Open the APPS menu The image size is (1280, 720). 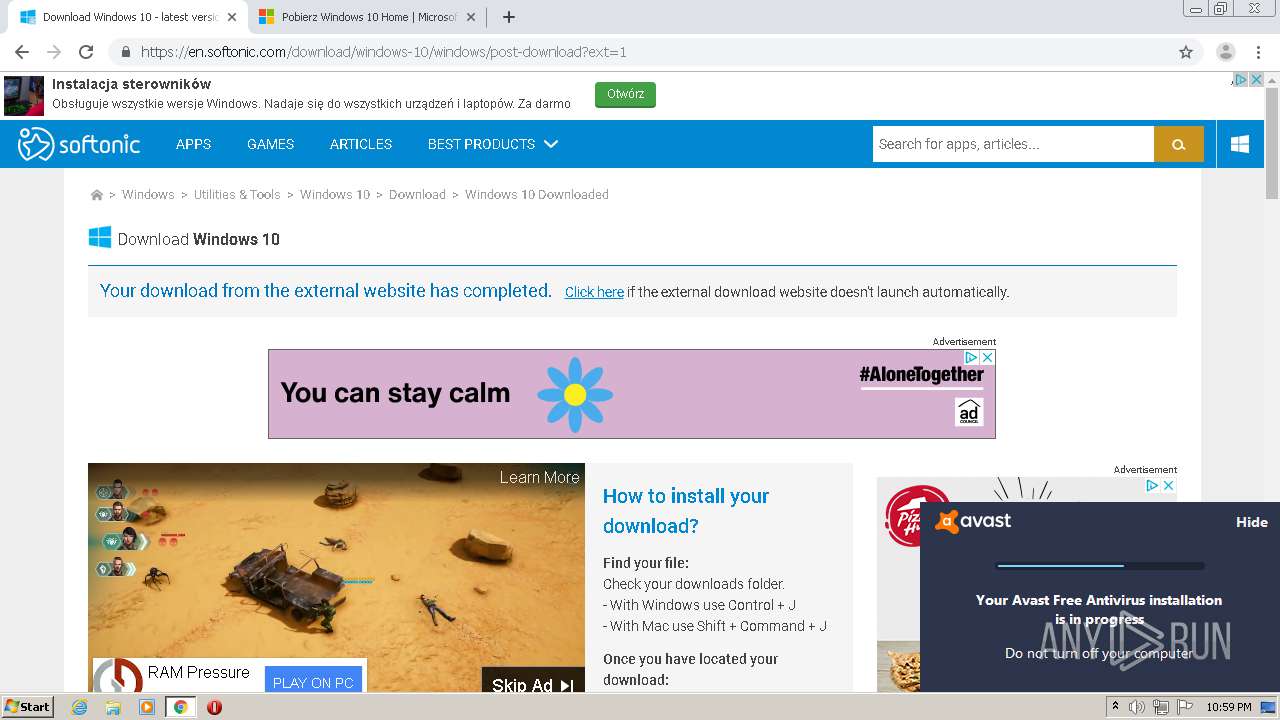coord(193,144)
